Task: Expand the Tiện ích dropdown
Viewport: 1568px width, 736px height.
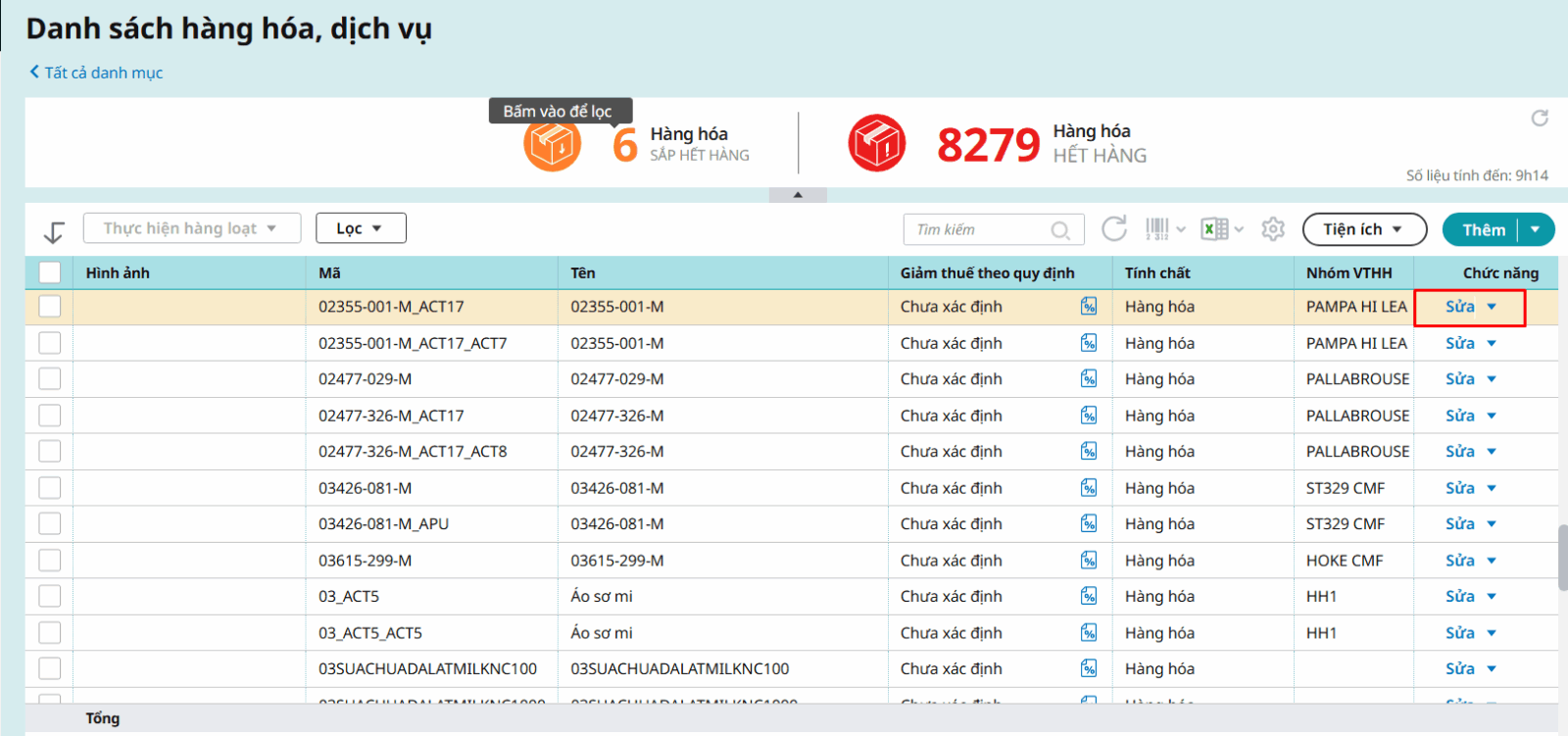Action: 1363,229
